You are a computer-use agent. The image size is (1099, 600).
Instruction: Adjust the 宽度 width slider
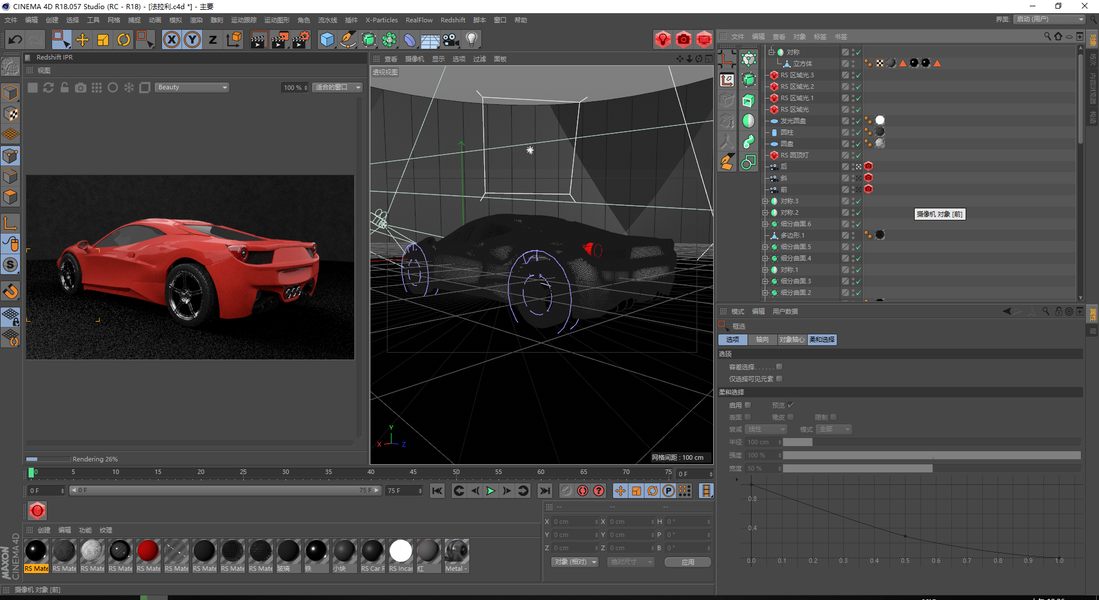(x=931, y=468)
